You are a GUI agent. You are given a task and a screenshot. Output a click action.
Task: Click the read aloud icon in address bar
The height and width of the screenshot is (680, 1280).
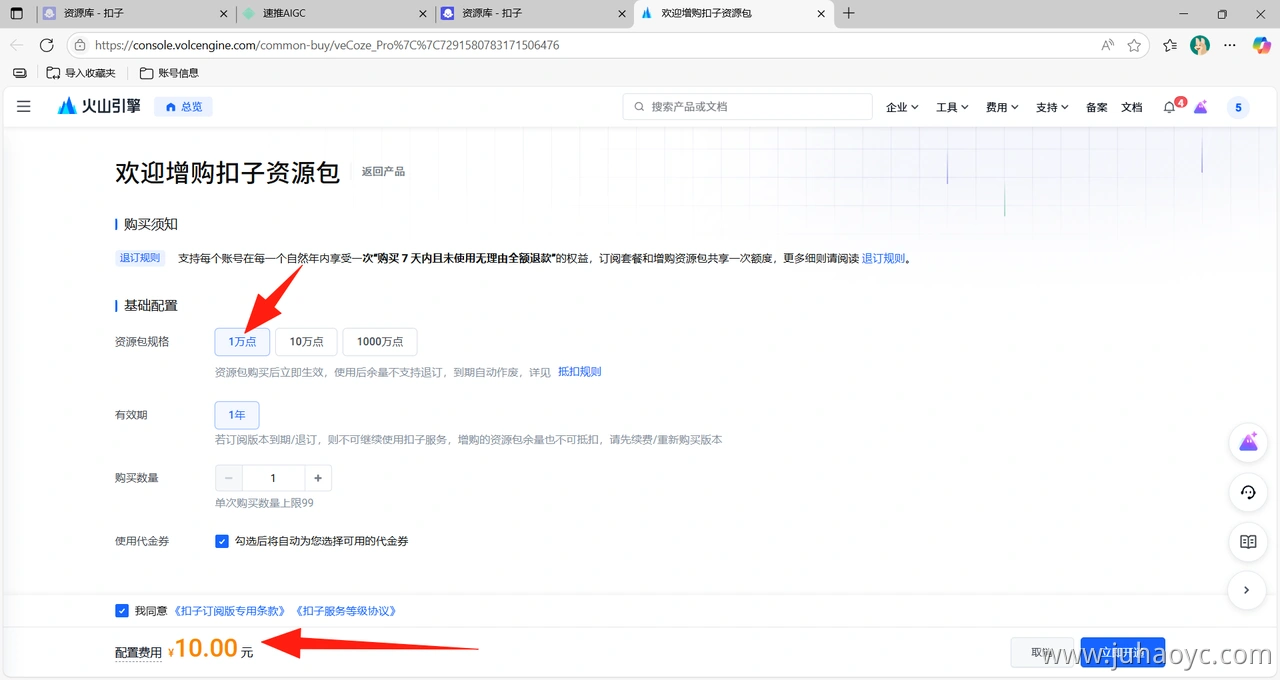pos(1108,45)
